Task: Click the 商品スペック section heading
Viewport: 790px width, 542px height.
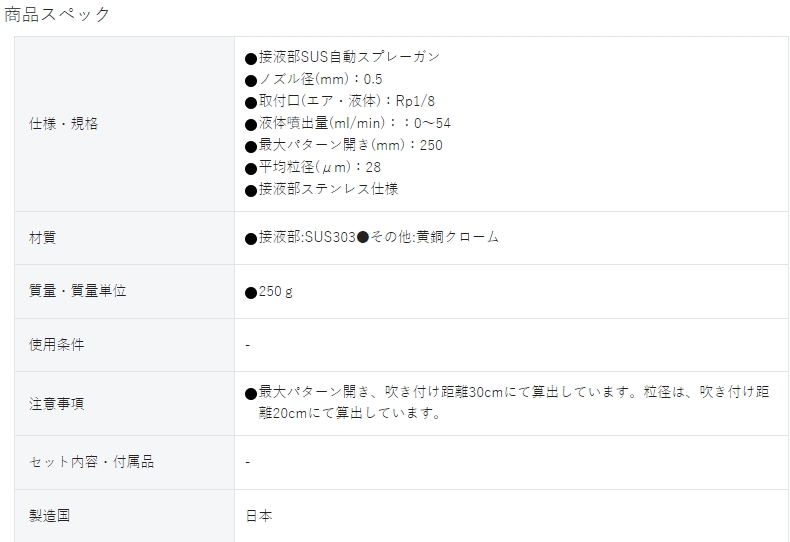Action: (x=56, y=15)
